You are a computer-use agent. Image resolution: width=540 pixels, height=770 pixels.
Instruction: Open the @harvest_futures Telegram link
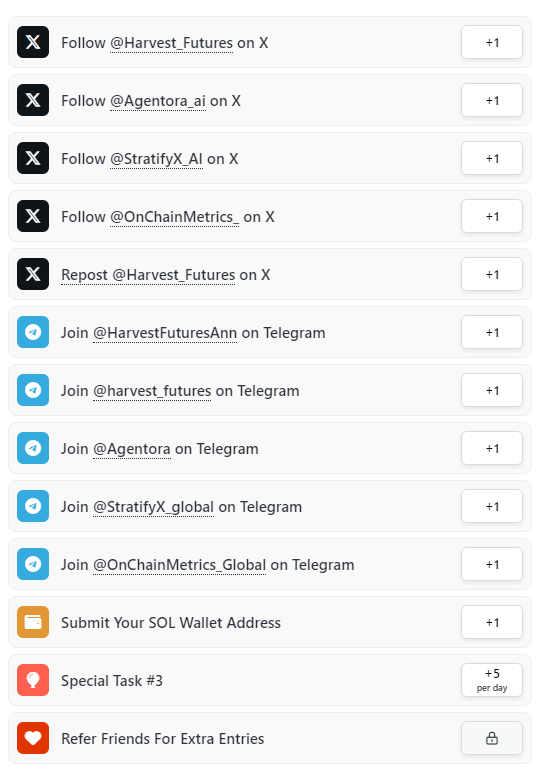click(x=152, y=391)
